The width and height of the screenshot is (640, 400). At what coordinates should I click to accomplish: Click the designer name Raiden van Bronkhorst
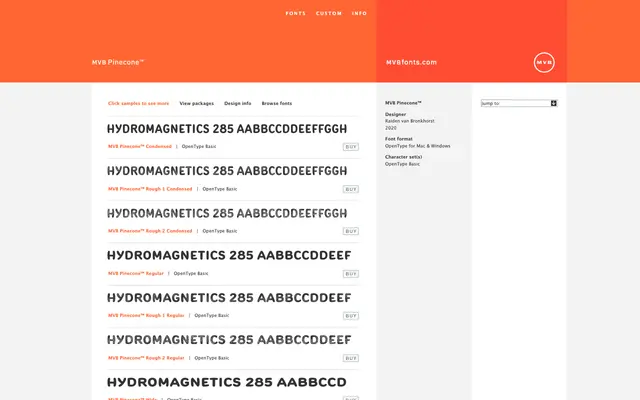410,121
